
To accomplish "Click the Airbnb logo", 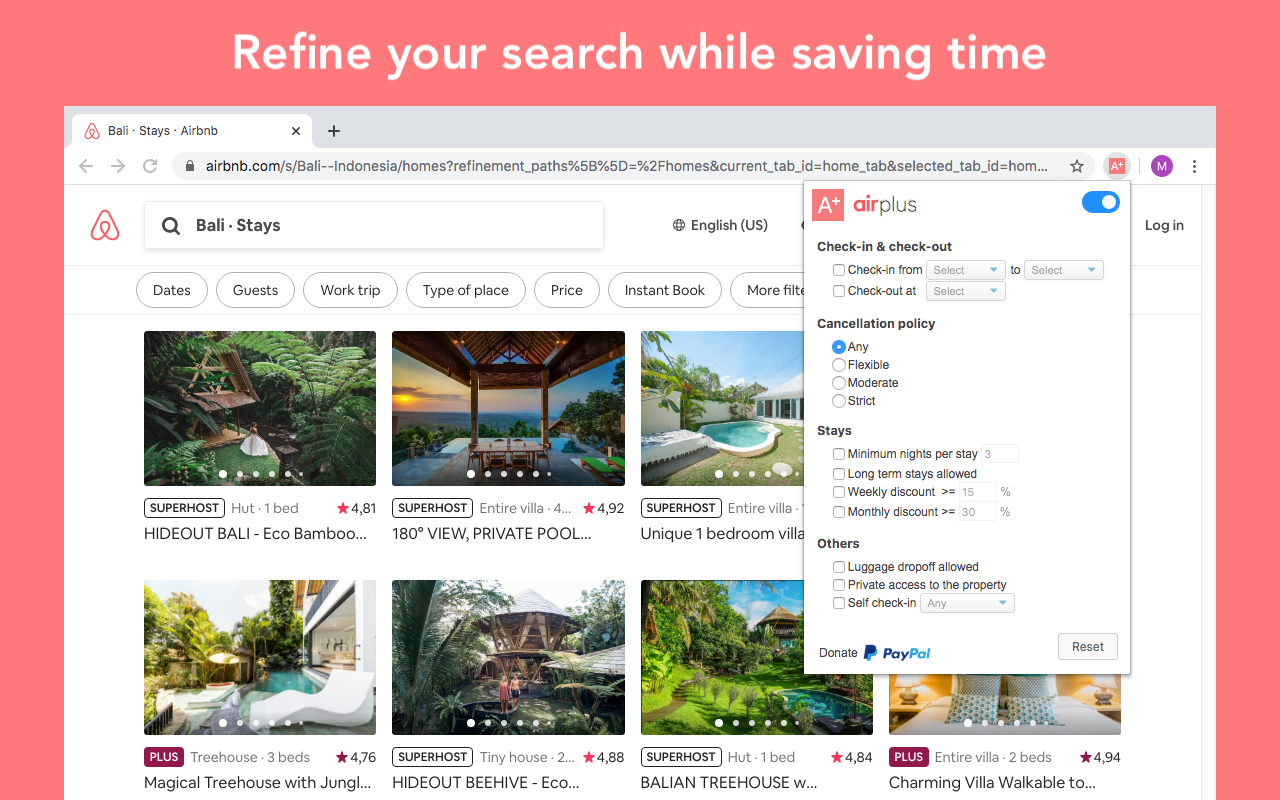I will click(x=105, y=225).
